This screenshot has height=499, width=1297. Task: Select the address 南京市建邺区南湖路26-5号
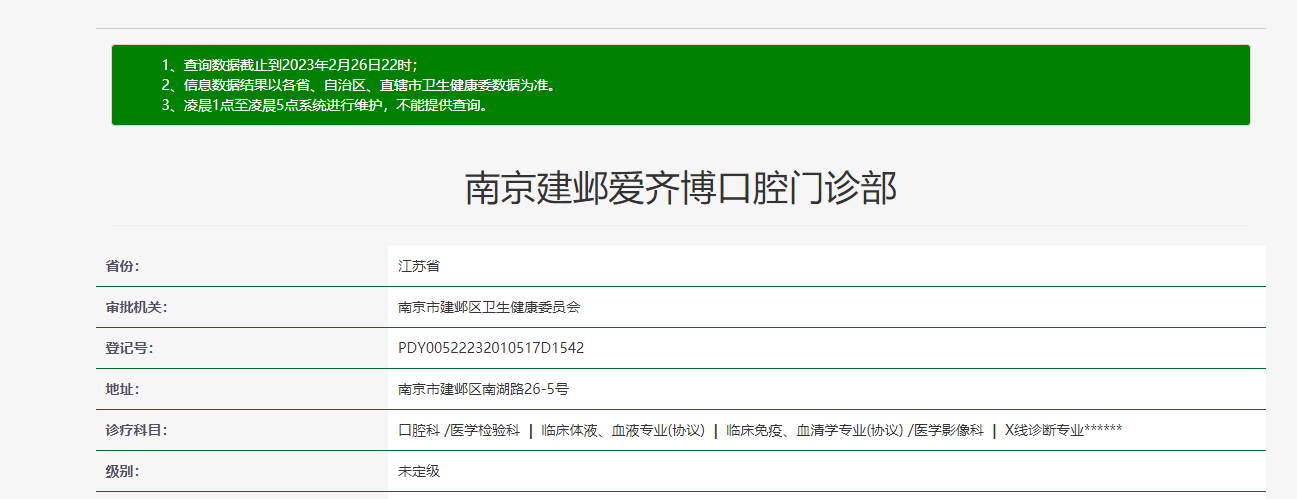[483, 389]
